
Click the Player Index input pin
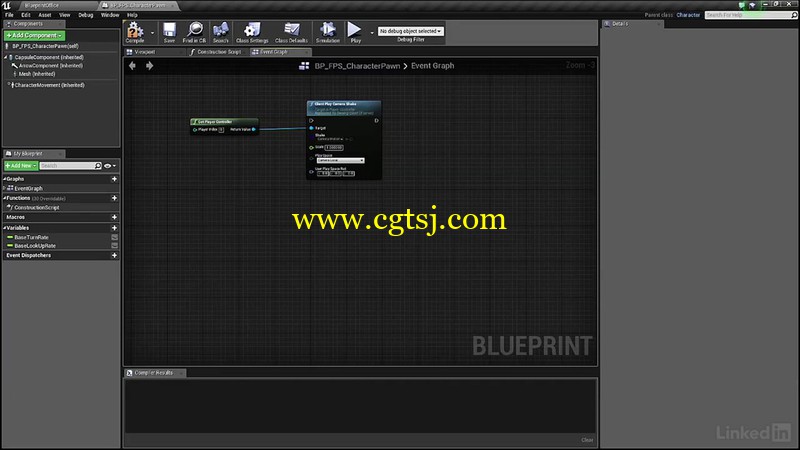click(194, 130)
